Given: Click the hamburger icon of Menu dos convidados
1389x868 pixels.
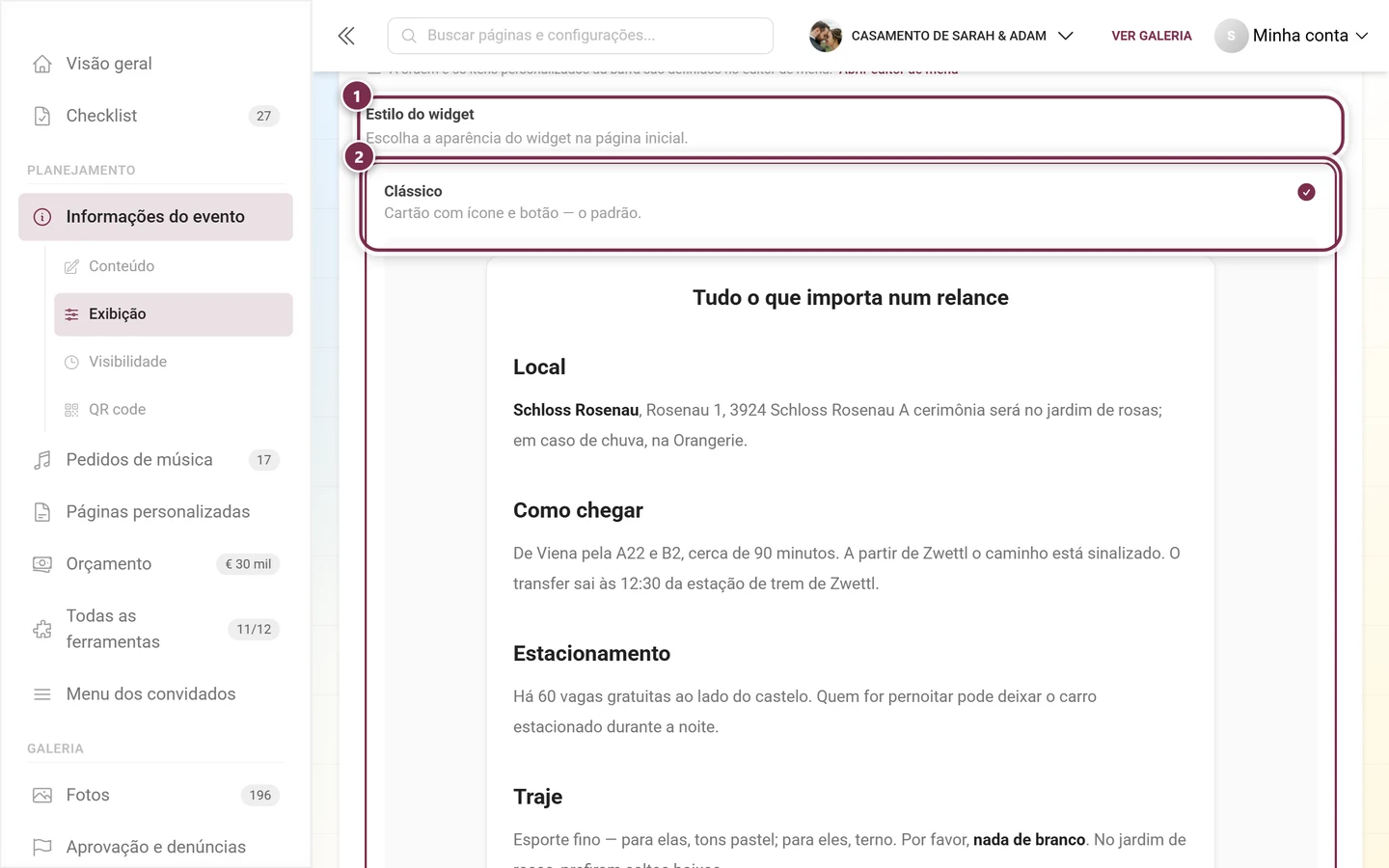Looking at the screenshot, I should (x=42, y=694).
